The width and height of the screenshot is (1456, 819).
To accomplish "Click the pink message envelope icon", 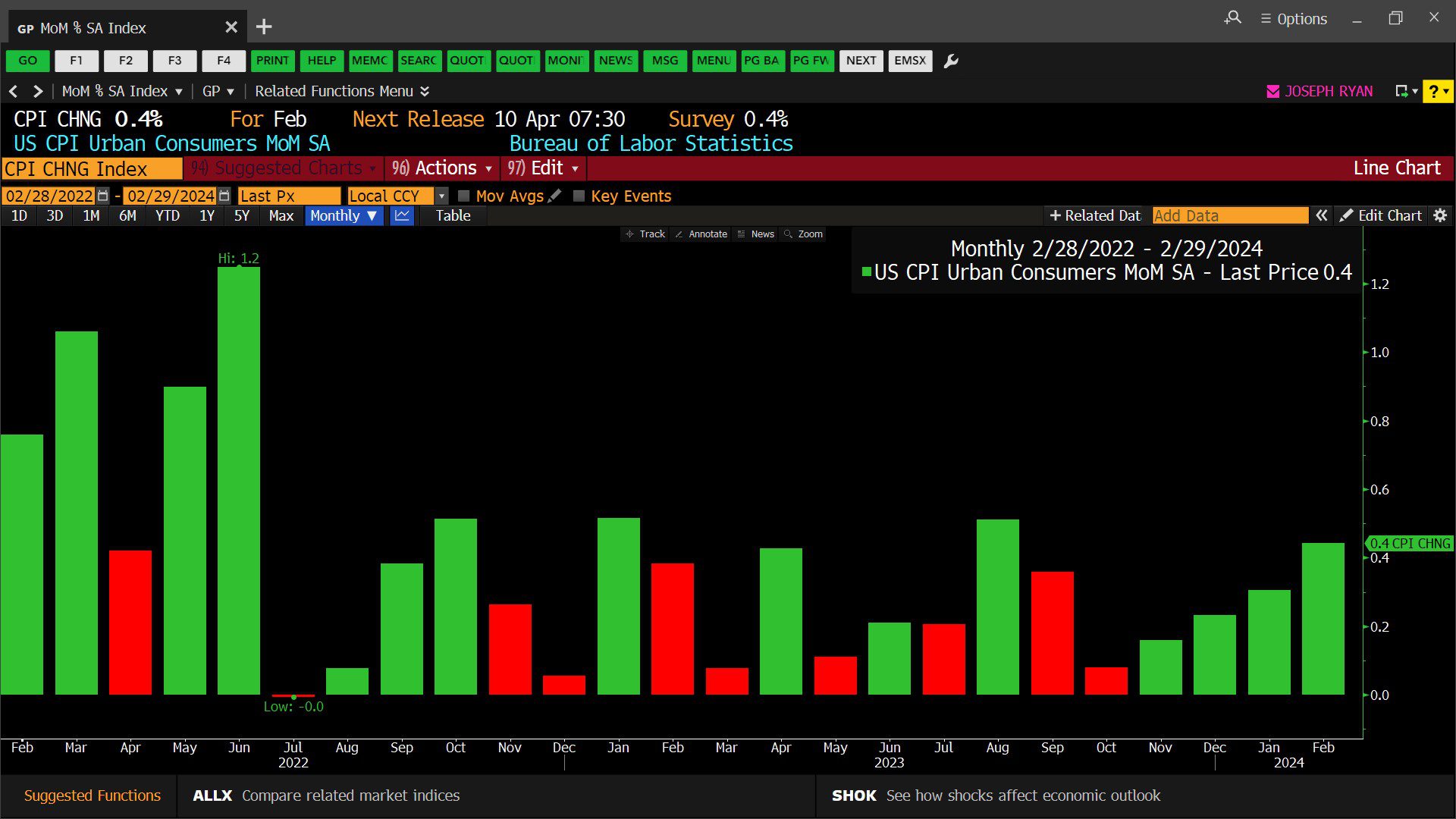I will point(1273,91).
